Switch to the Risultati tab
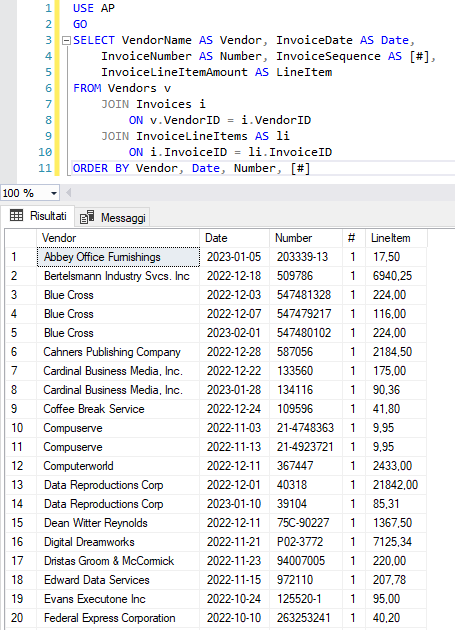The image size is (455, 630). [38, 216]
